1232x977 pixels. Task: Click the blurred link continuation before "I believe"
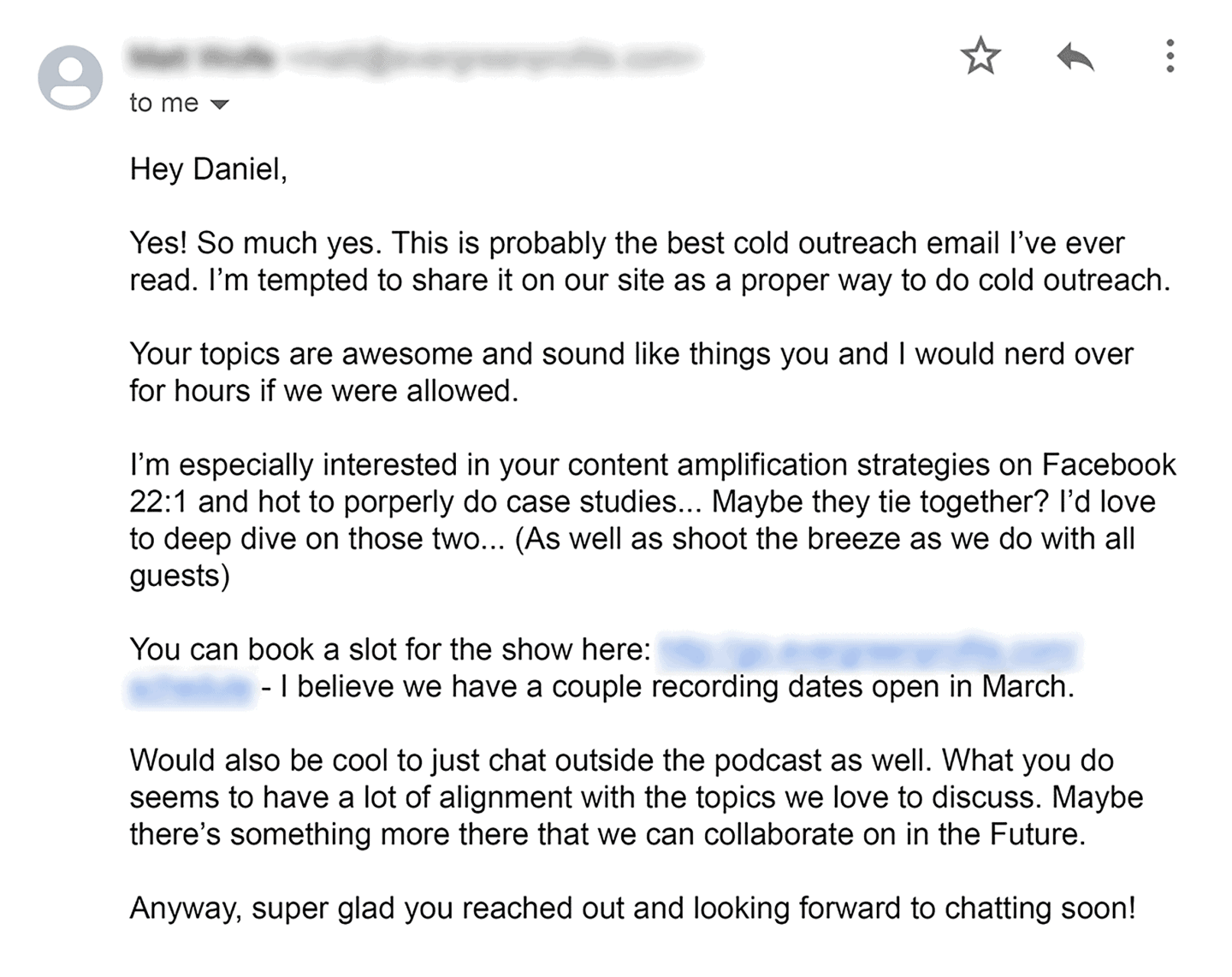[191, 688]
